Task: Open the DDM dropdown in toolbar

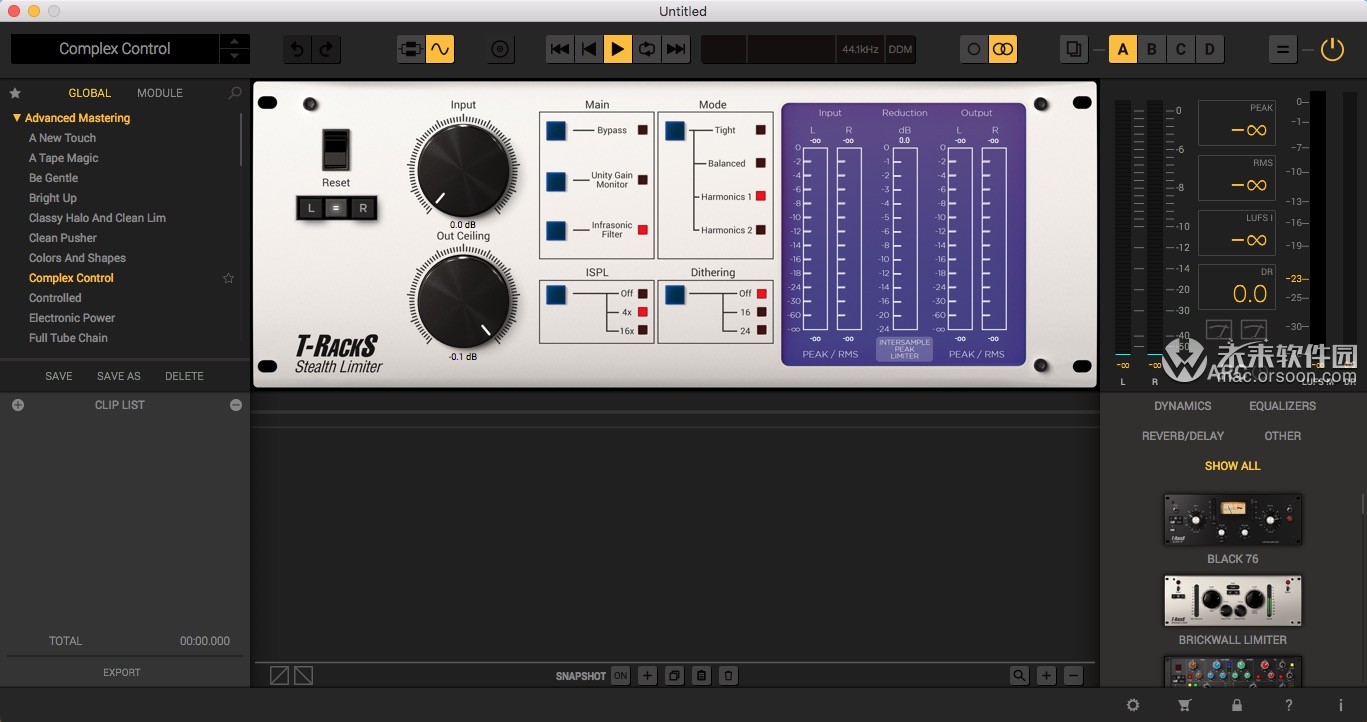Action: pyautogui.click(x=899, y=48)
